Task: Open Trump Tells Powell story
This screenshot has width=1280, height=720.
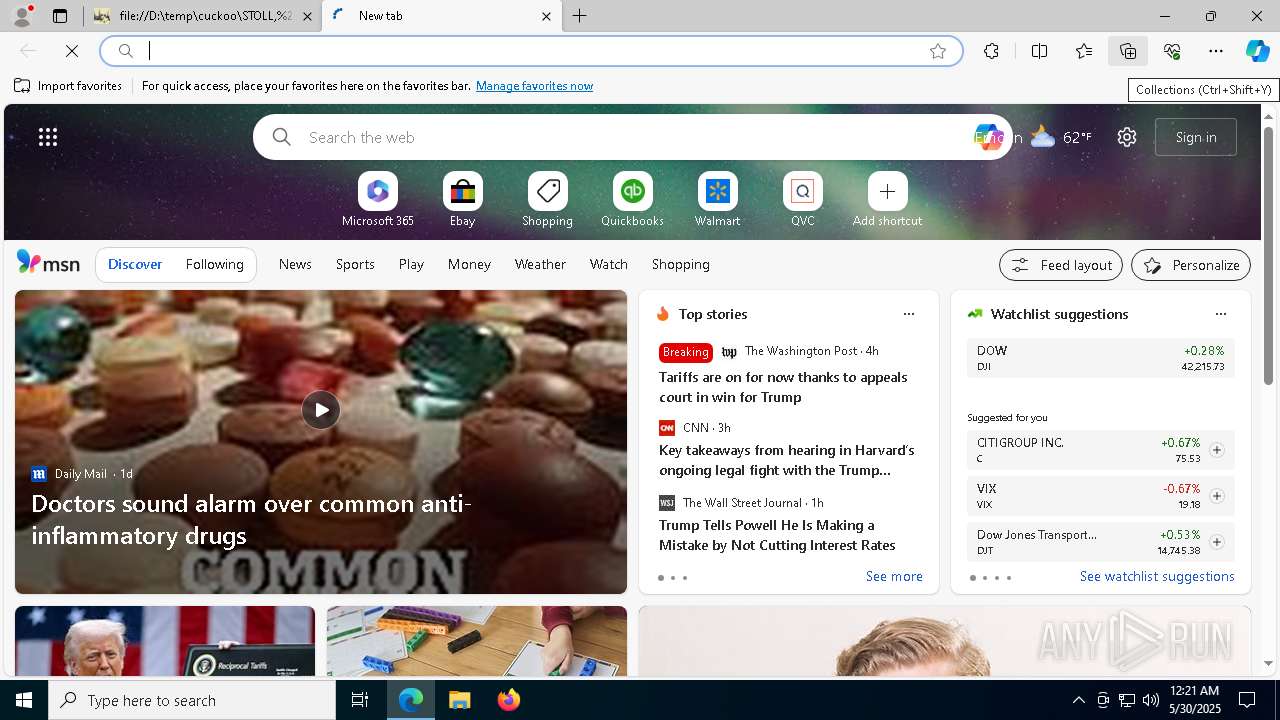Action: [777, 535]
